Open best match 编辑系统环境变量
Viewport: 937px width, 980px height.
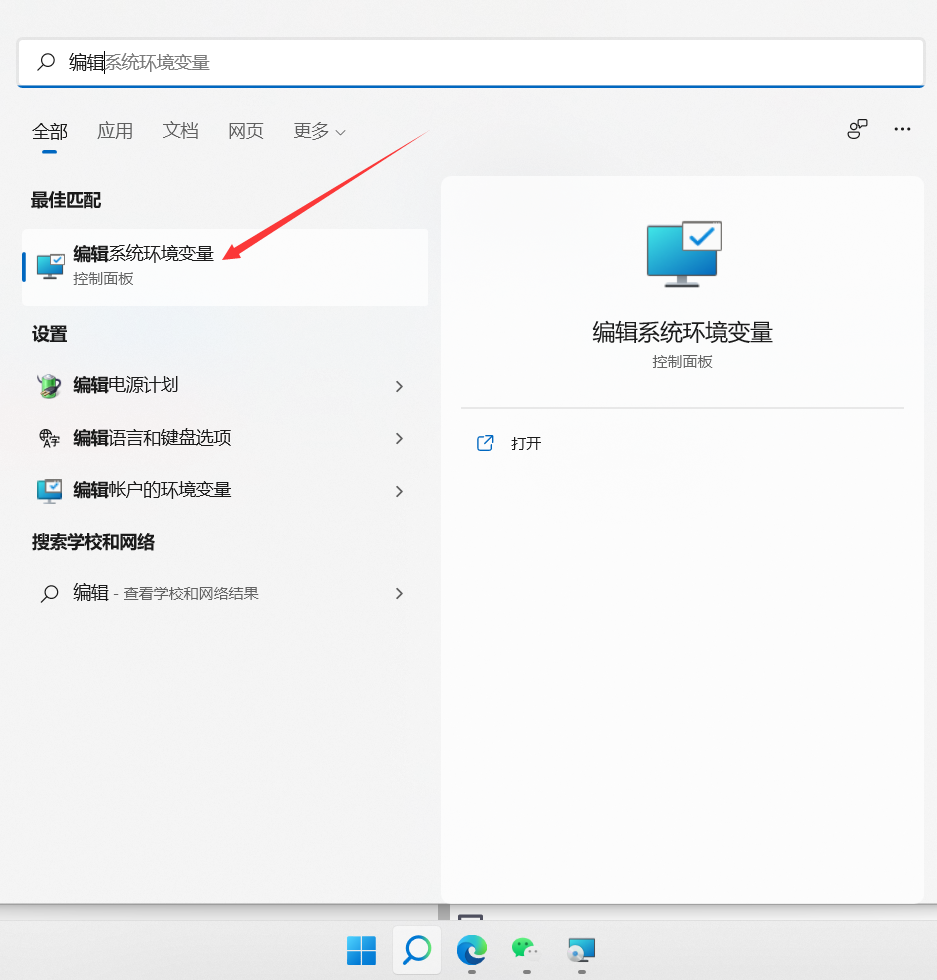(x=225, y=267)
